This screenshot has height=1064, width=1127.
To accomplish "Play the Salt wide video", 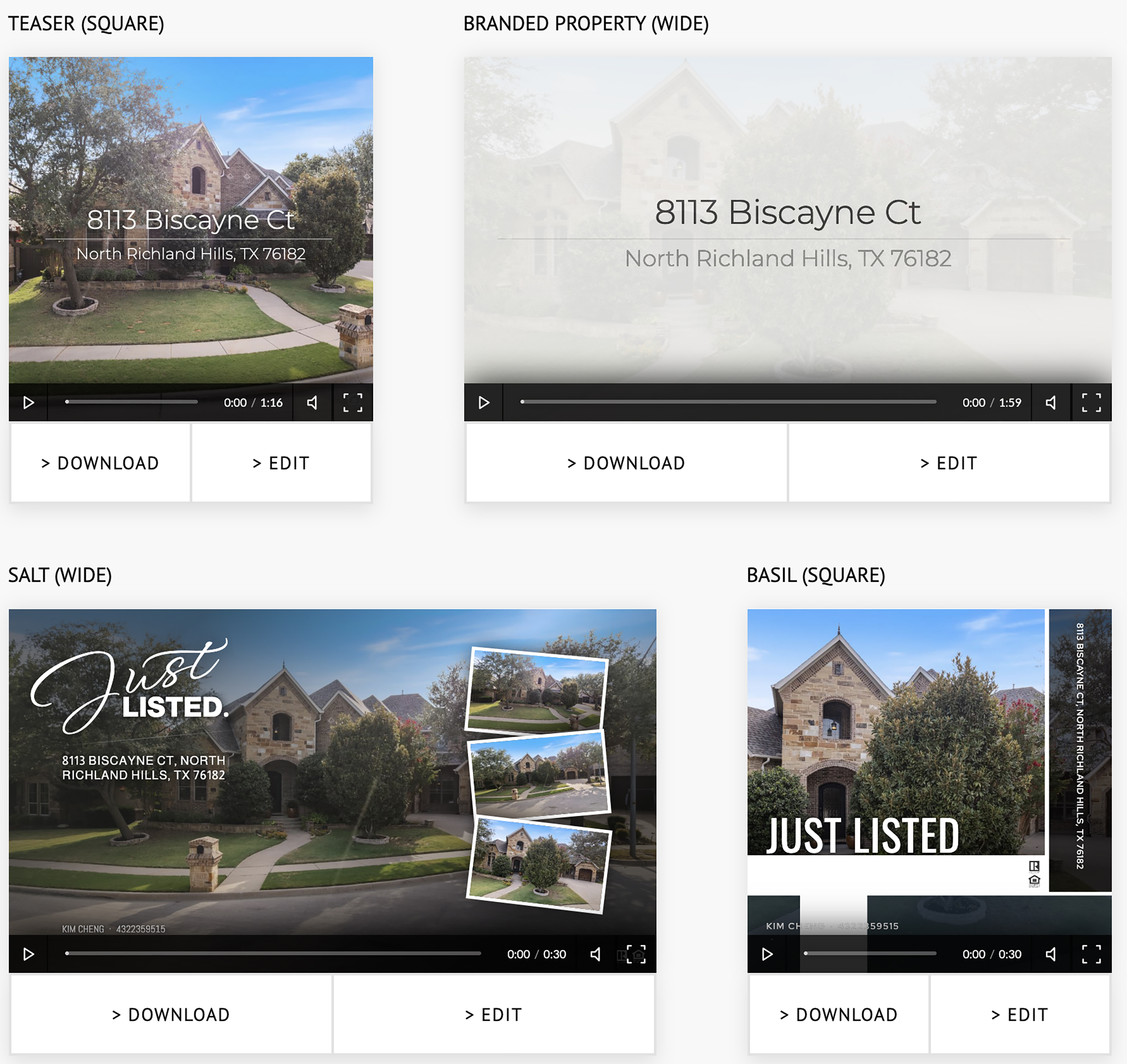I will (28, 954).
